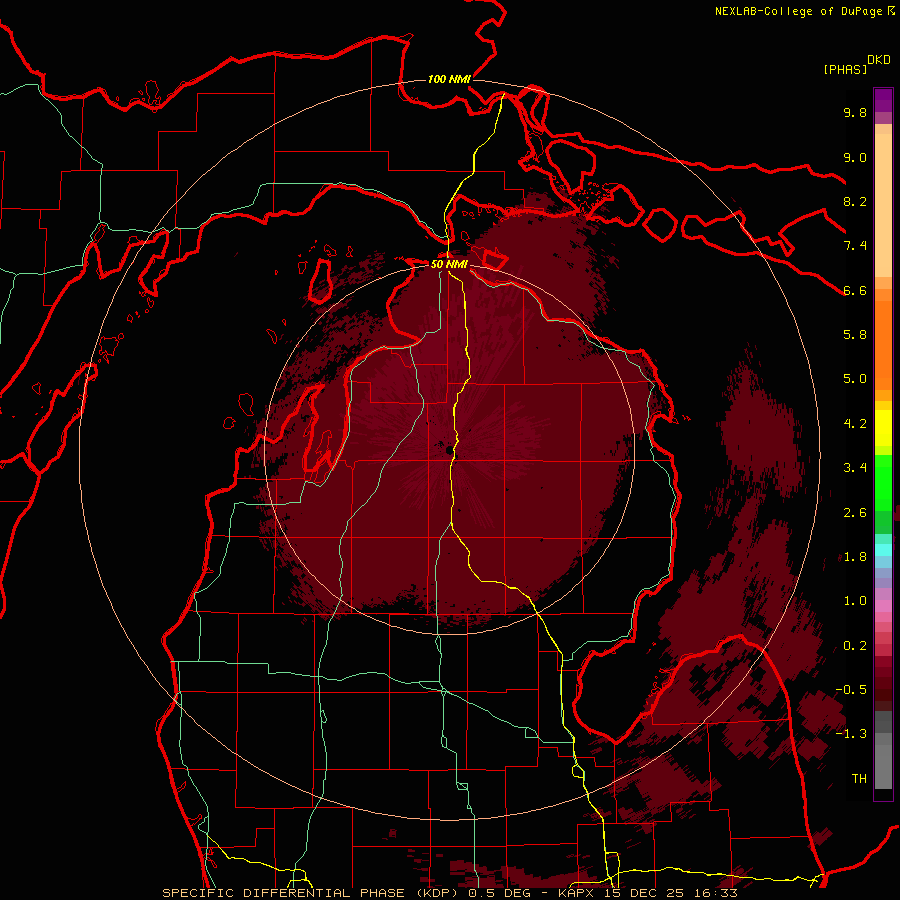Click the -0.5 scale value
The image size is (900, 900).
point(851,690)
